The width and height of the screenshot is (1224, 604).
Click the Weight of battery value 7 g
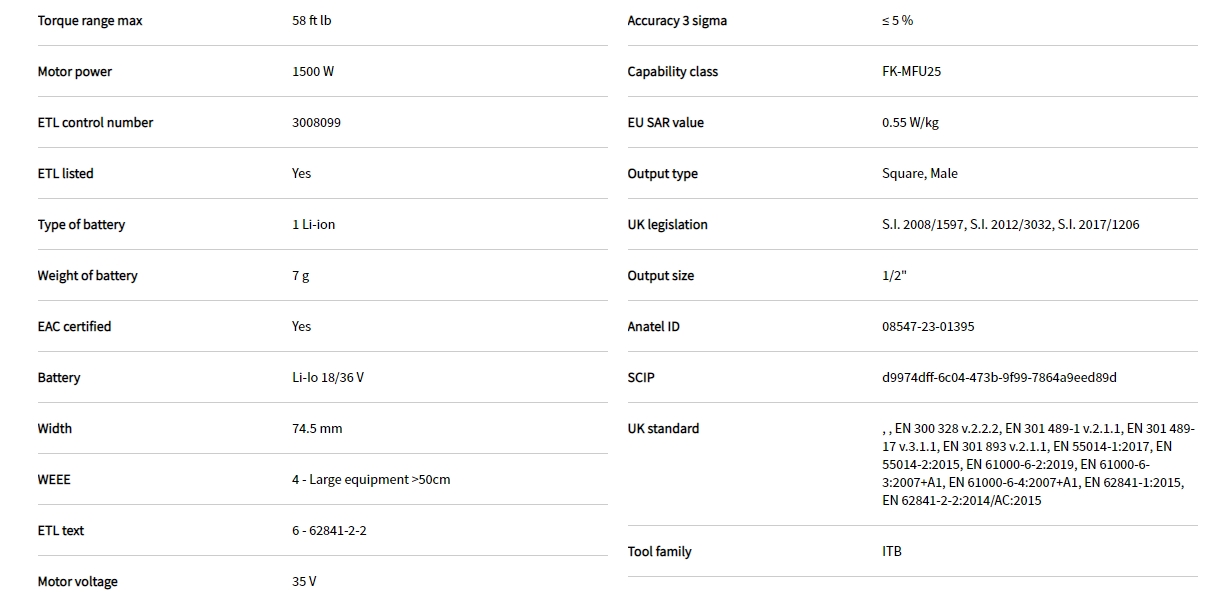pyautogui.click(x=301, y=276)
